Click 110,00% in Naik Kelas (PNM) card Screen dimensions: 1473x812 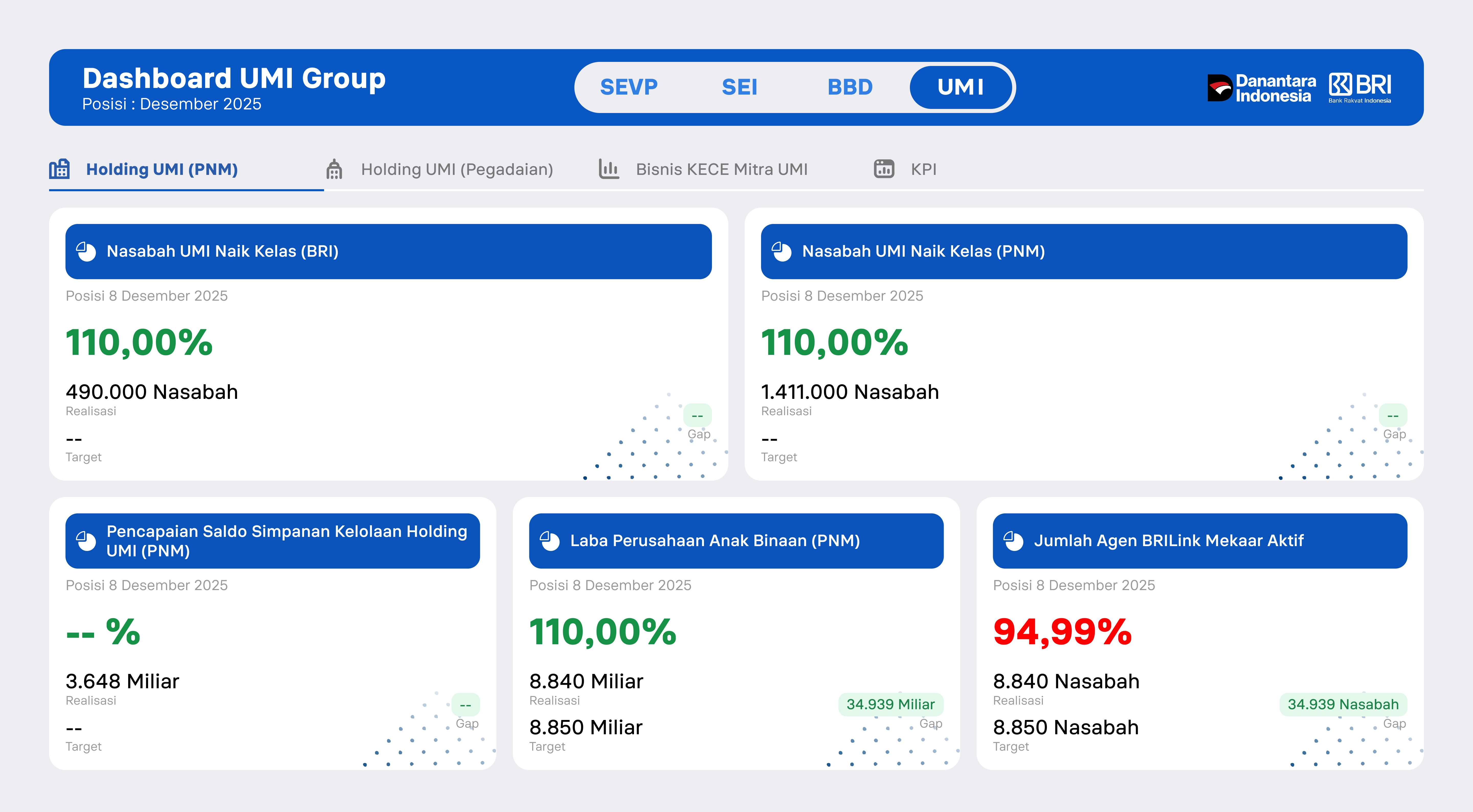click(834, 343)
